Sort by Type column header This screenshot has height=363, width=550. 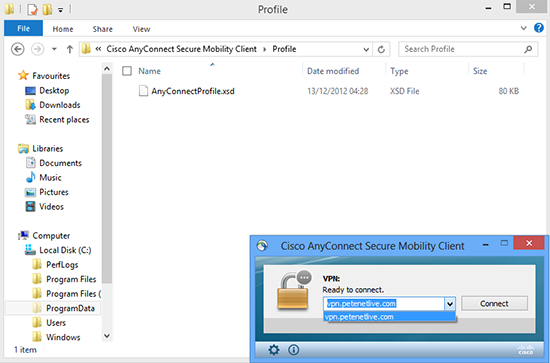click(399, 71)
